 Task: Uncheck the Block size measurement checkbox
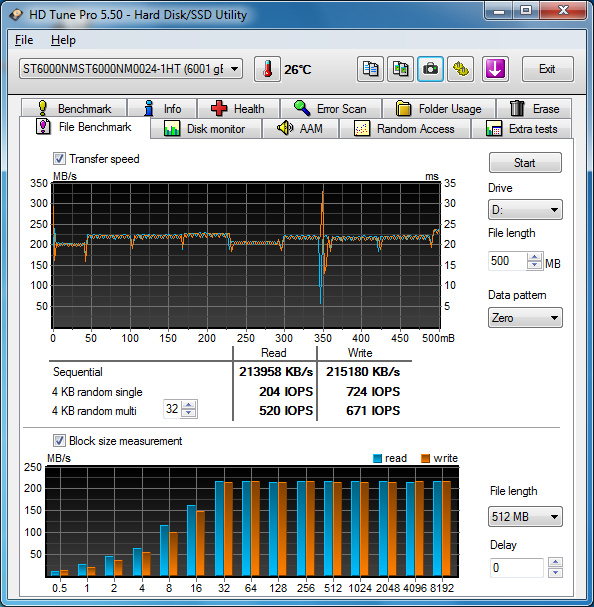tap(59, 441)
